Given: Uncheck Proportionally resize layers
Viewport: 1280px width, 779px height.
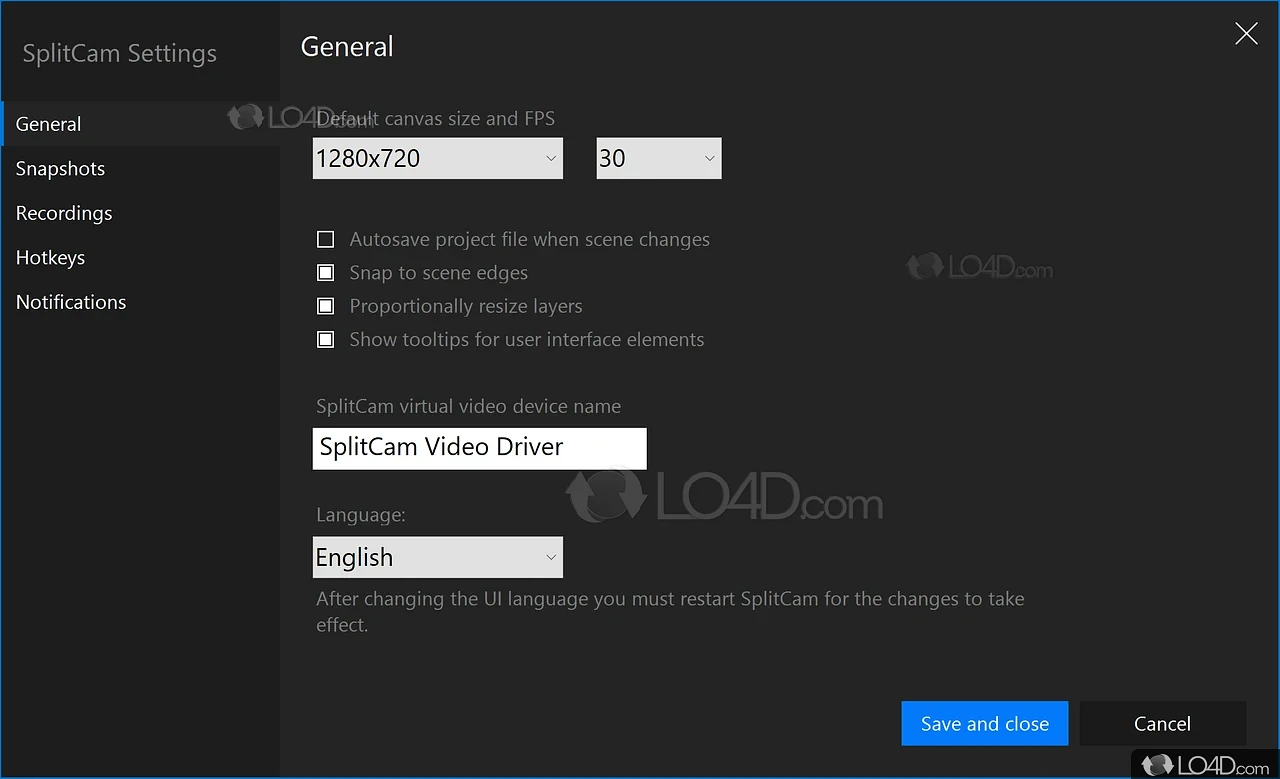Looking at the screenshot, I should coord(325,306).
